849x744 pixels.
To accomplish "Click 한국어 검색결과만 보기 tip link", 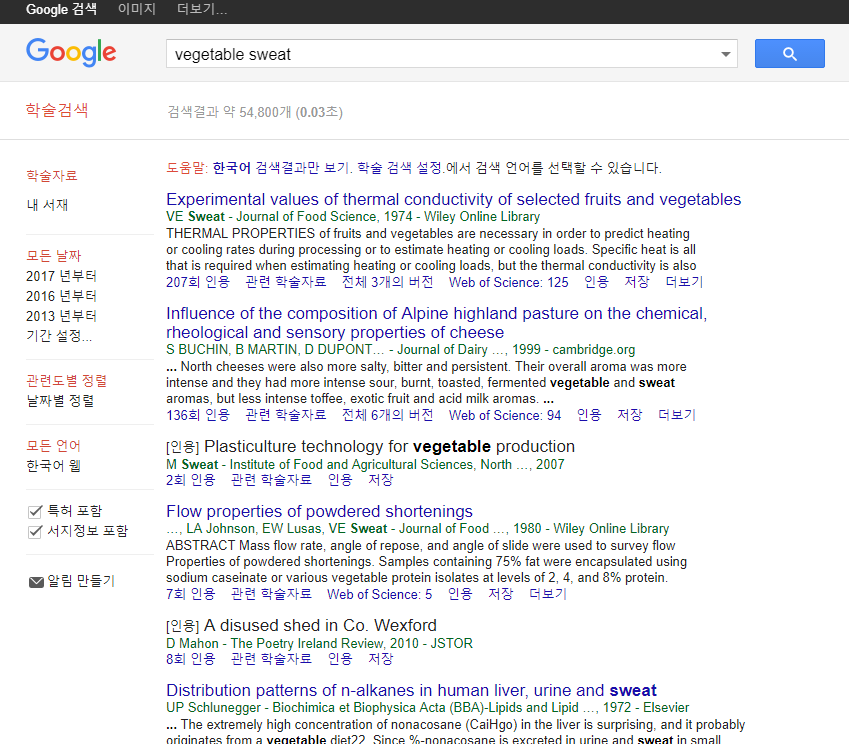I will click(280, 168).
